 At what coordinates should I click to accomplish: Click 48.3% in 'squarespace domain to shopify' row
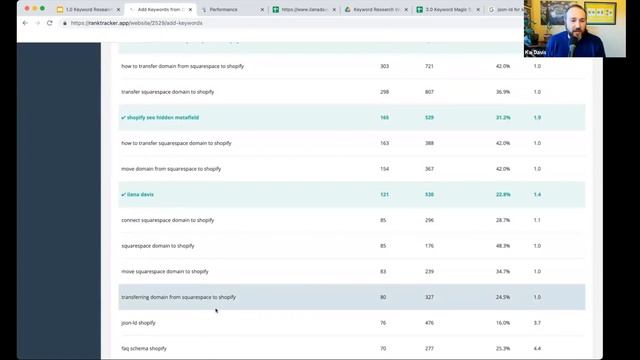503,246
